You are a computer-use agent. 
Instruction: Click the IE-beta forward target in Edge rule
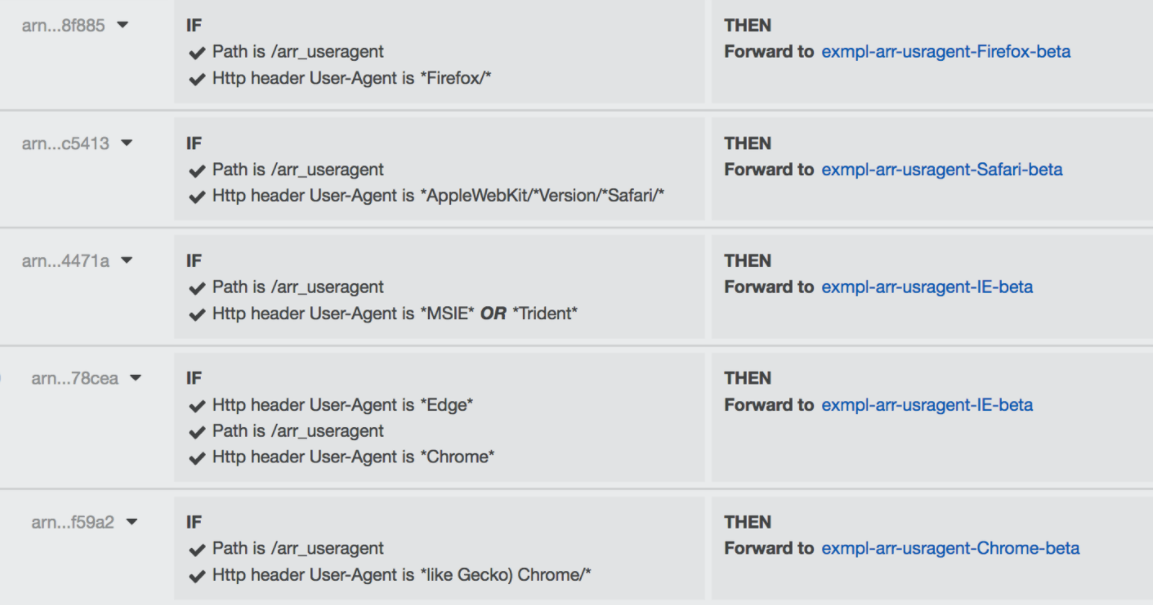[x=927, y=405]
